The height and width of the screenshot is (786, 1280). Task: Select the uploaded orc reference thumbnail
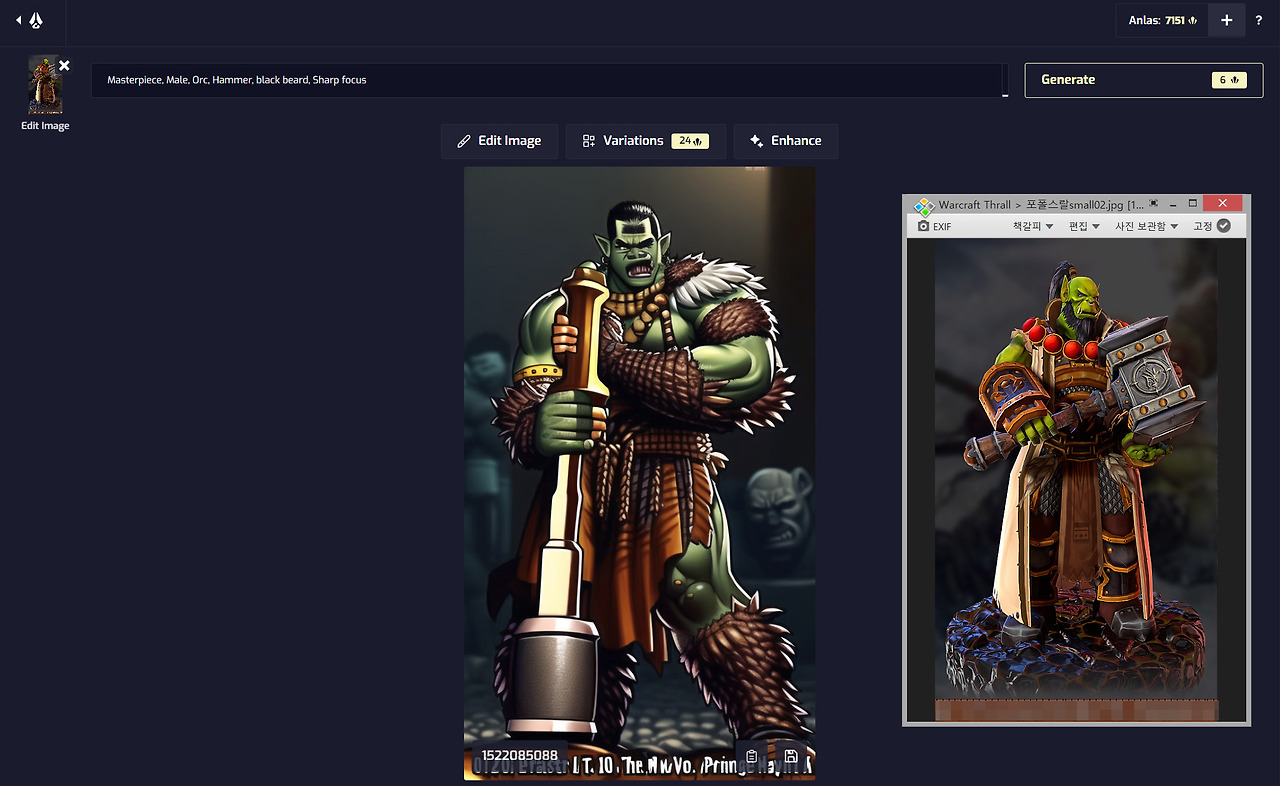click(x=45, y=84)
